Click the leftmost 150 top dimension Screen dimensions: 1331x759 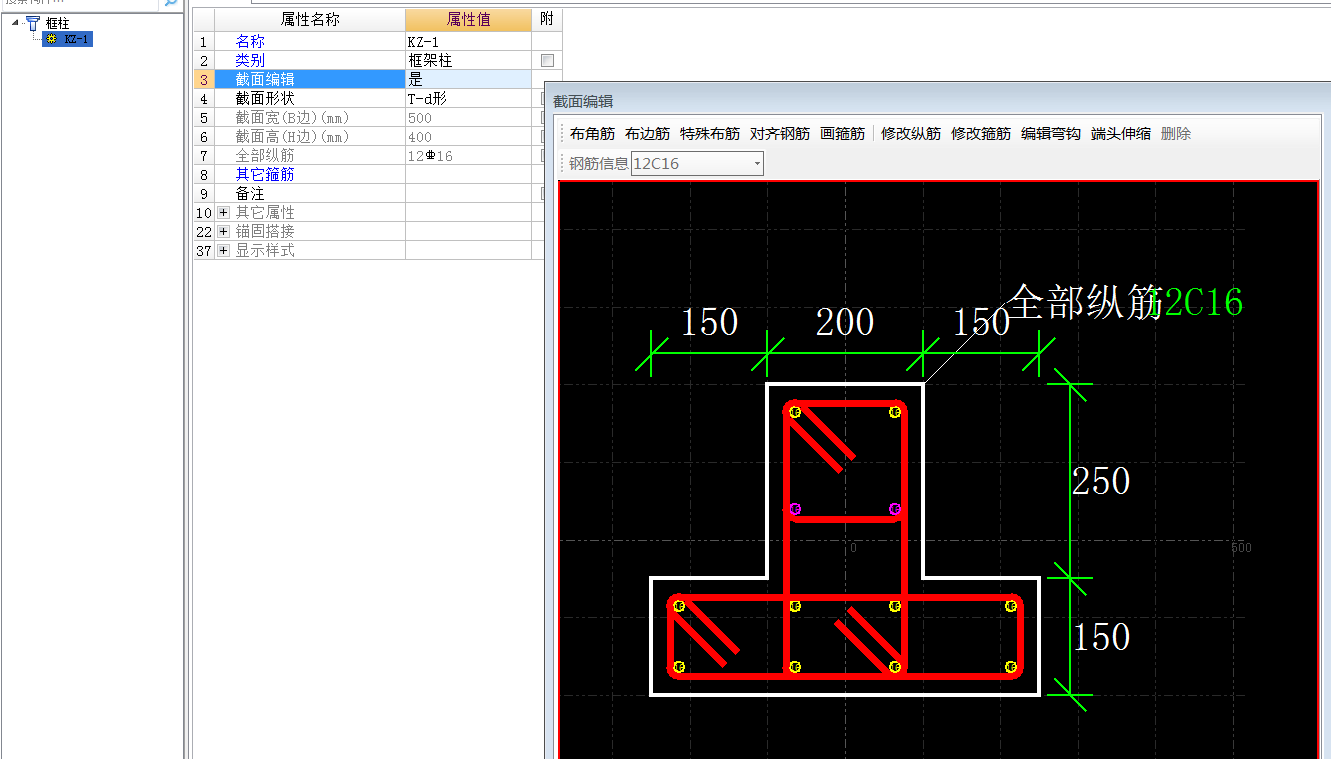pyautogui.click(x=709, y=323)
